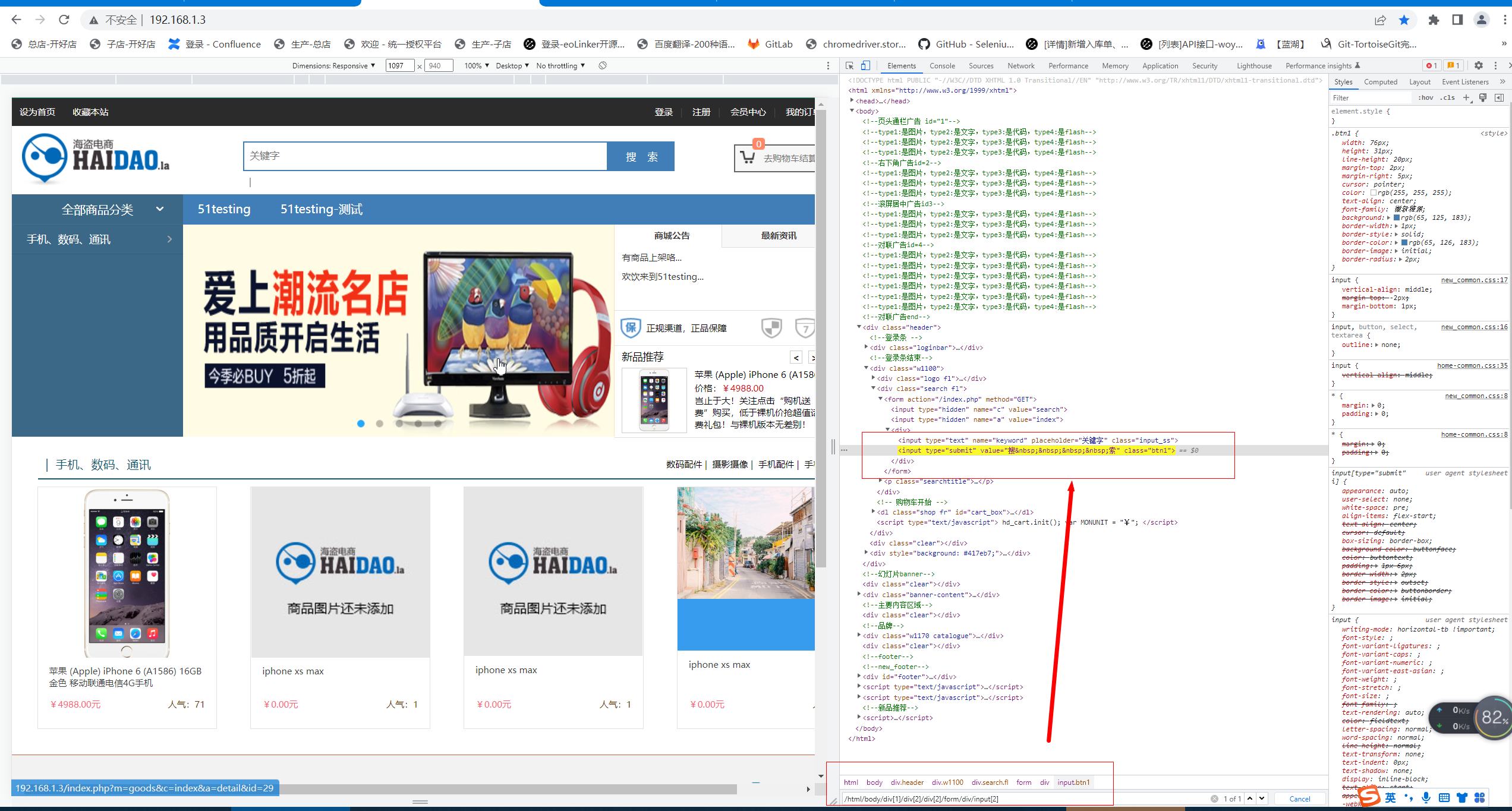Click the rotate screen icon in device bar

603,65
